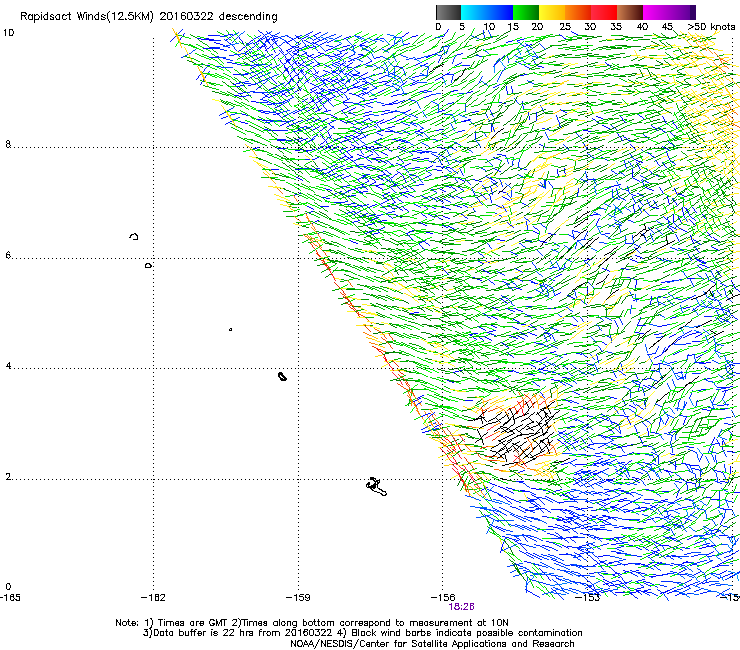740x650 pixels.
Task: Select the "45" label under the color legend
Action: [x=667, y=27]
